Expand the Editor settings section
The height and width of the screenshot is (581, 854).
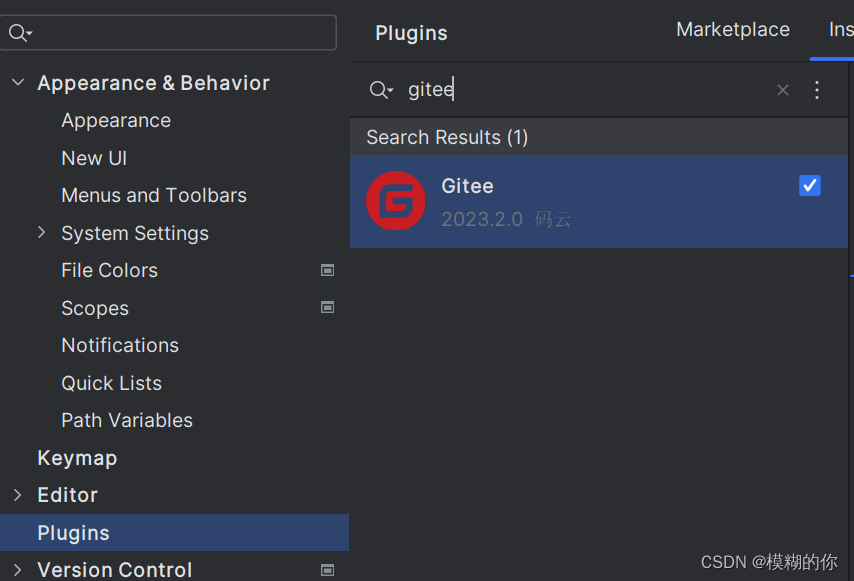point(18,495)
